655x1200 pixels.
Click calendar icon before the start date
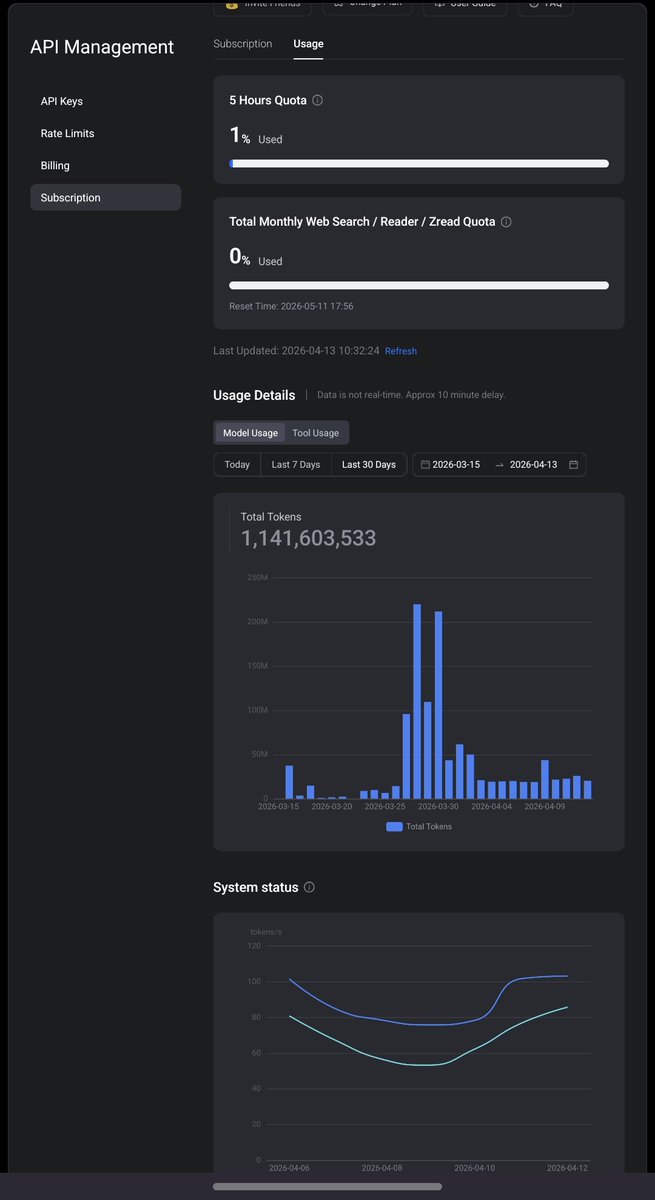click(425, 465)
